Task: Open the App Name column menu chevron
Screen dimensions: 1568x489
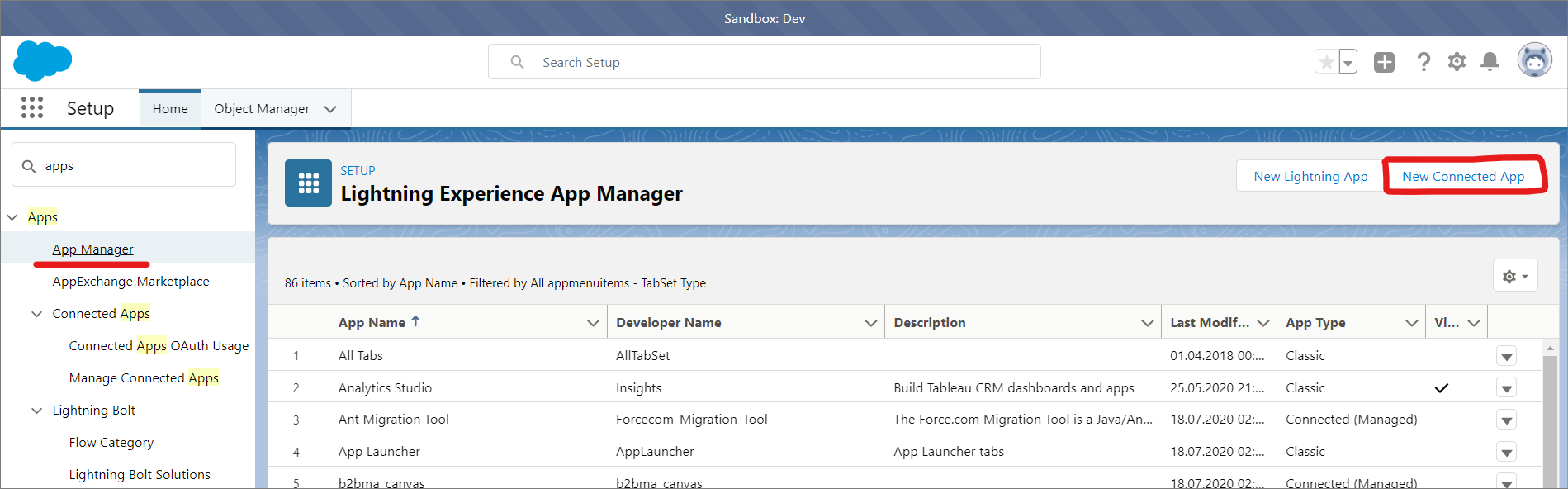Action: point(593,323)
